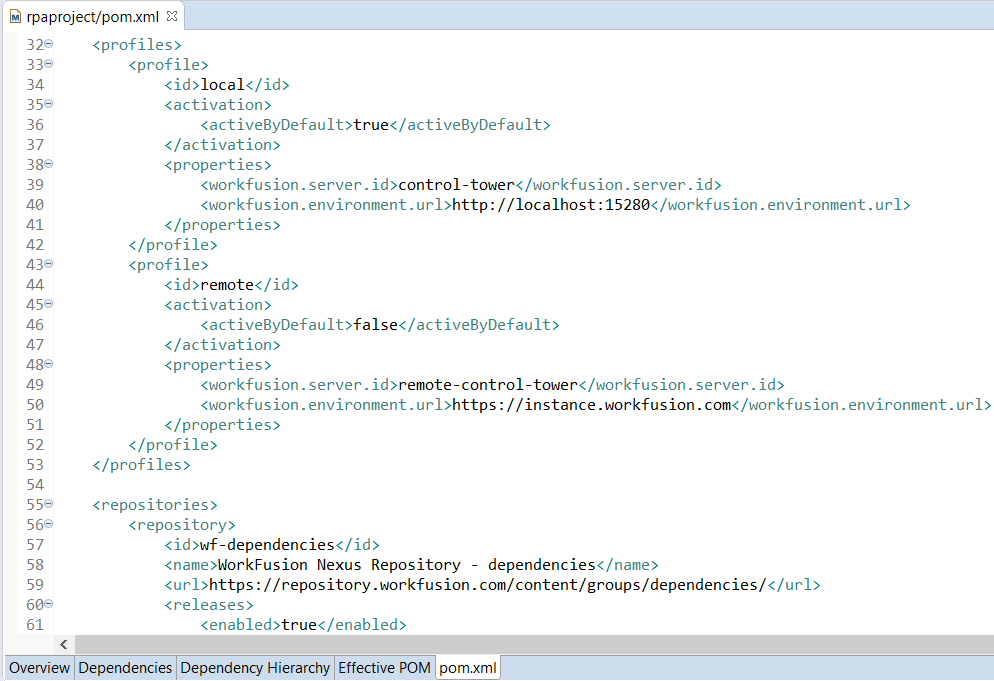The width and height of the screenshot is (994, 681).
Task: Collapse the properties block at line 38
Action: [x=49, y=164]
